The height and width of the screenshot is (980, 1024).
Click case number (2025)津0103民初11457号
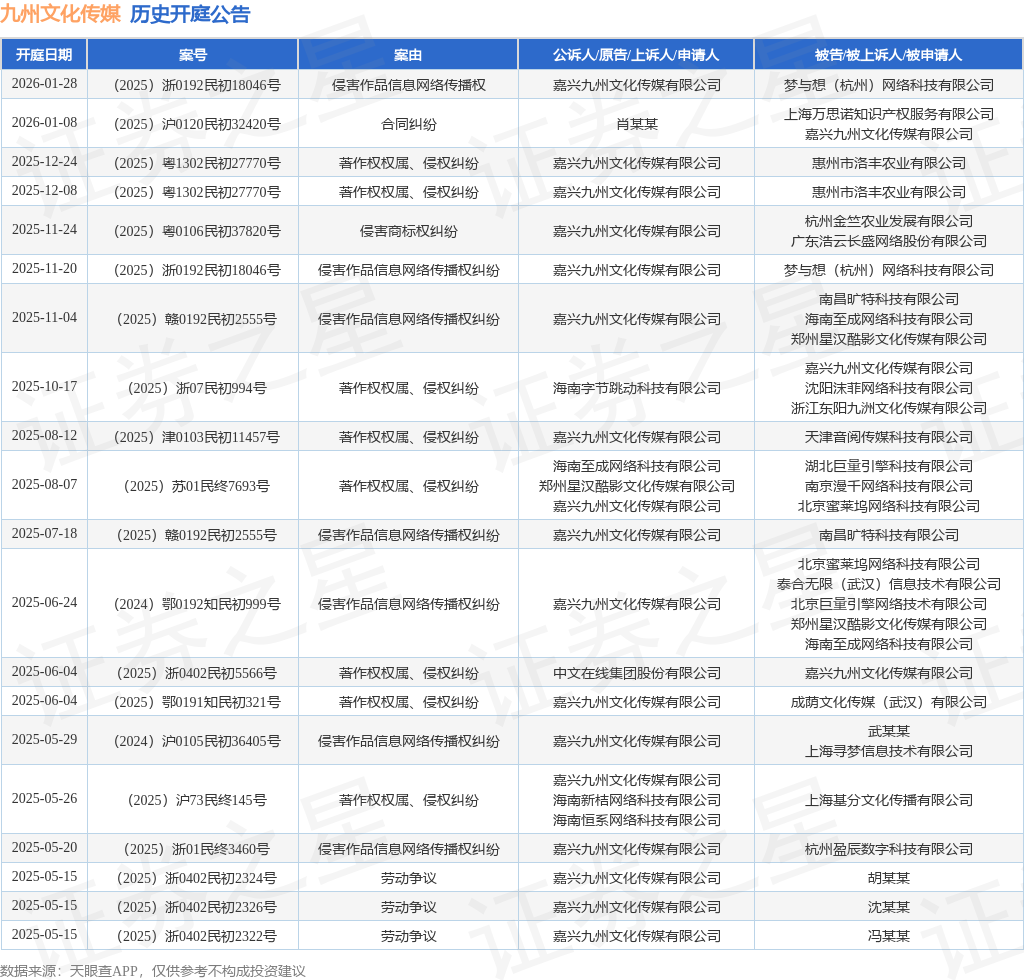(197, 437)
